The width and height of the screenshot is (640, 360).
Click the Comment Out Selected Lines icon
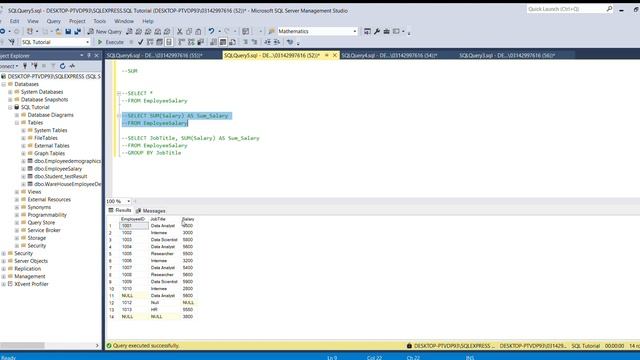click(245, 42)
